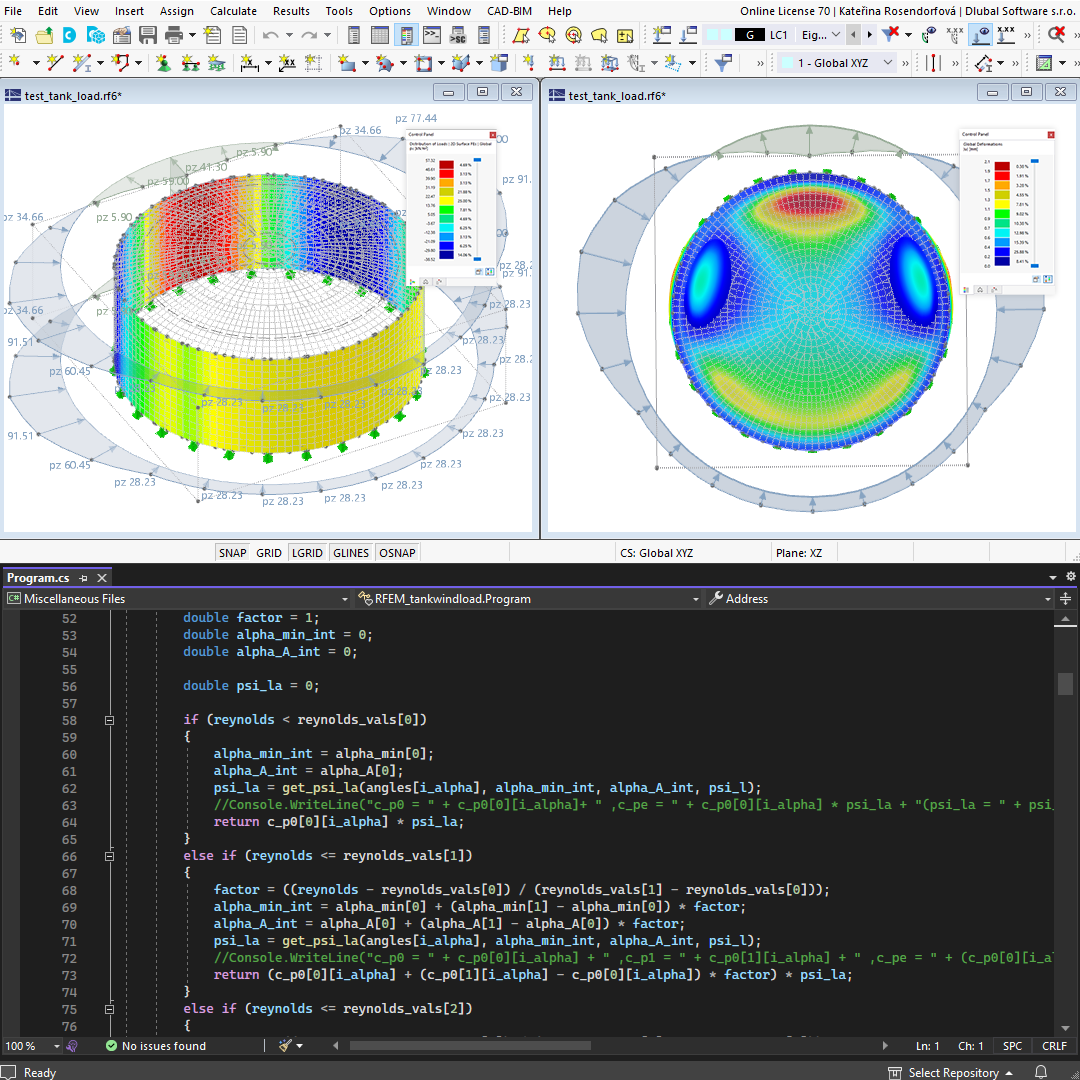Enable the GRID toggle
1080x1080 pixels.
click(268, 551)
